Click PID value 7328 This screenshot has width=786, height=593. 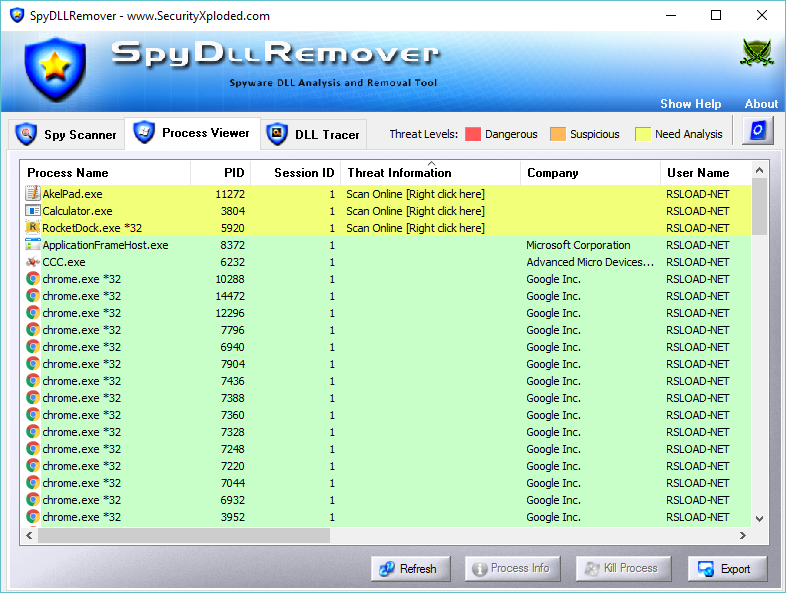tap(233, 432)
